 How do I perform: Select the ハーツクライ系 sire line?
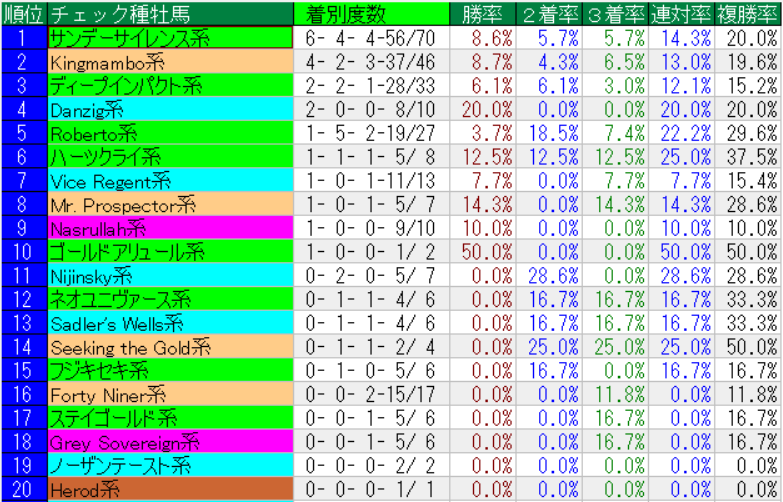[170, 157]
